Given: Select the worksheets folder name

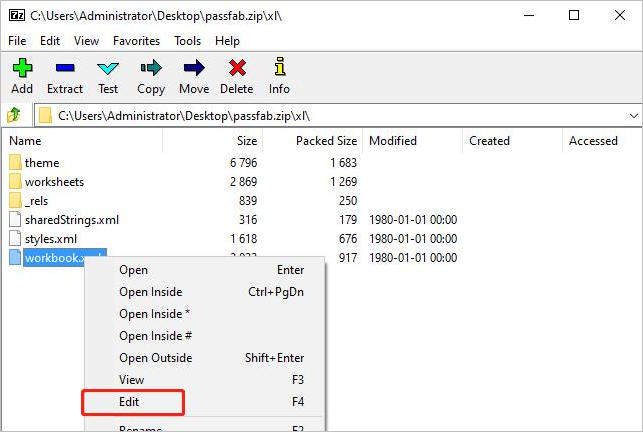Looking at the screenshot, I should tap(54, 182).
